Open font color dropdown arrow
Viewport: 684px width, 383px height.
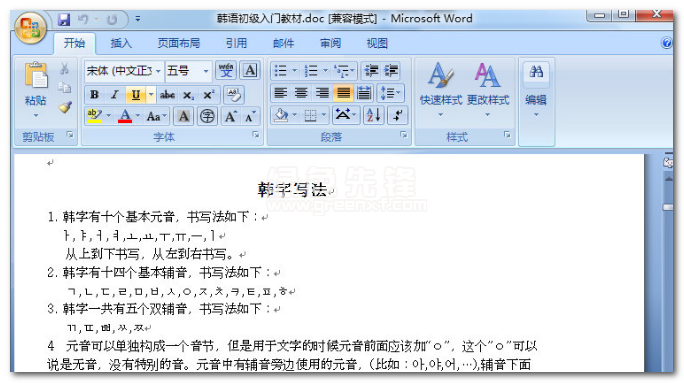pos(138,116)
